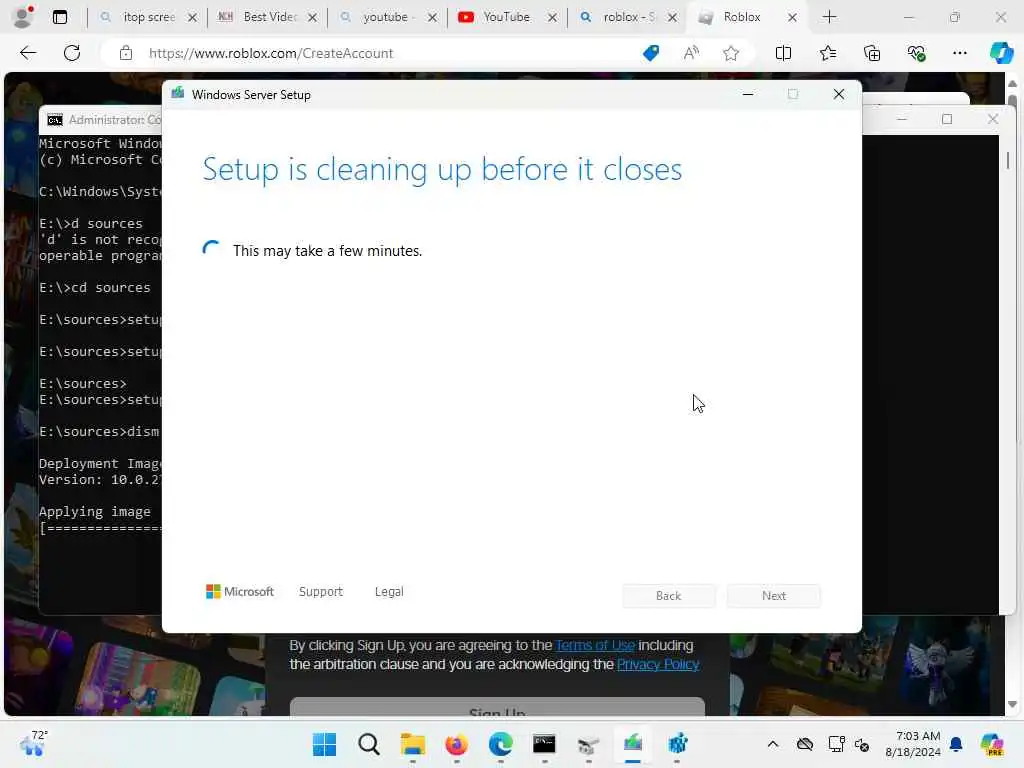This screenshot has height=768, width=1024.
Task: Switch to the roblox search tab
Action: (x=626, y=17)
